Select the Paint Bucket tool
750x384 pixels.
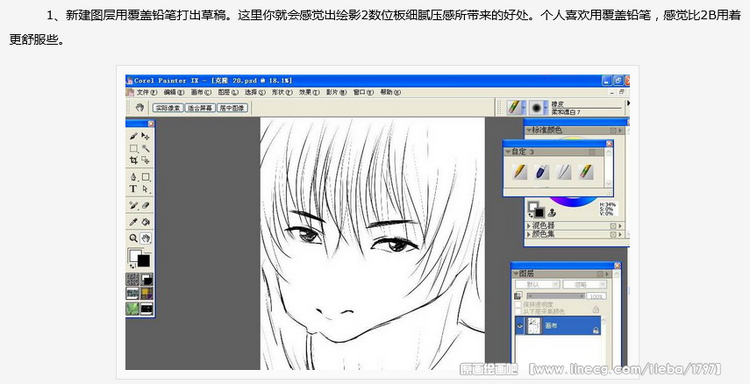click(146, 221)
